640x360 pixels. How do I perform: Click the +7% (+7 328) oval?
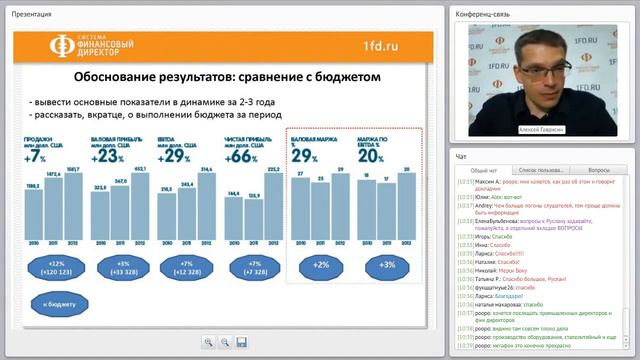click(x=255, y=268)
